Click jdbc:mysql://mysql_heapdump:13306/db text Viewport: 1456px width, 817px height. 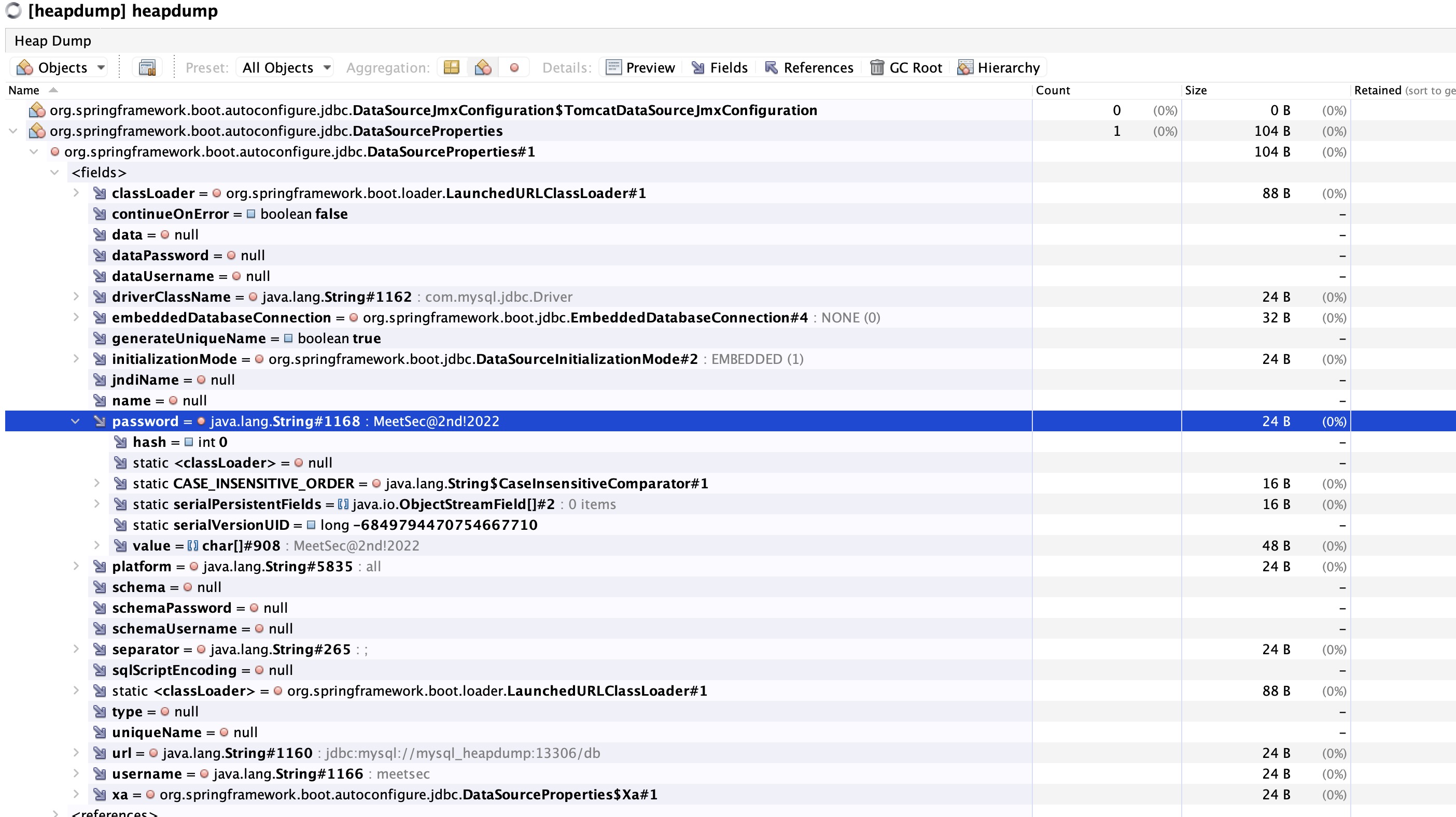463,753
